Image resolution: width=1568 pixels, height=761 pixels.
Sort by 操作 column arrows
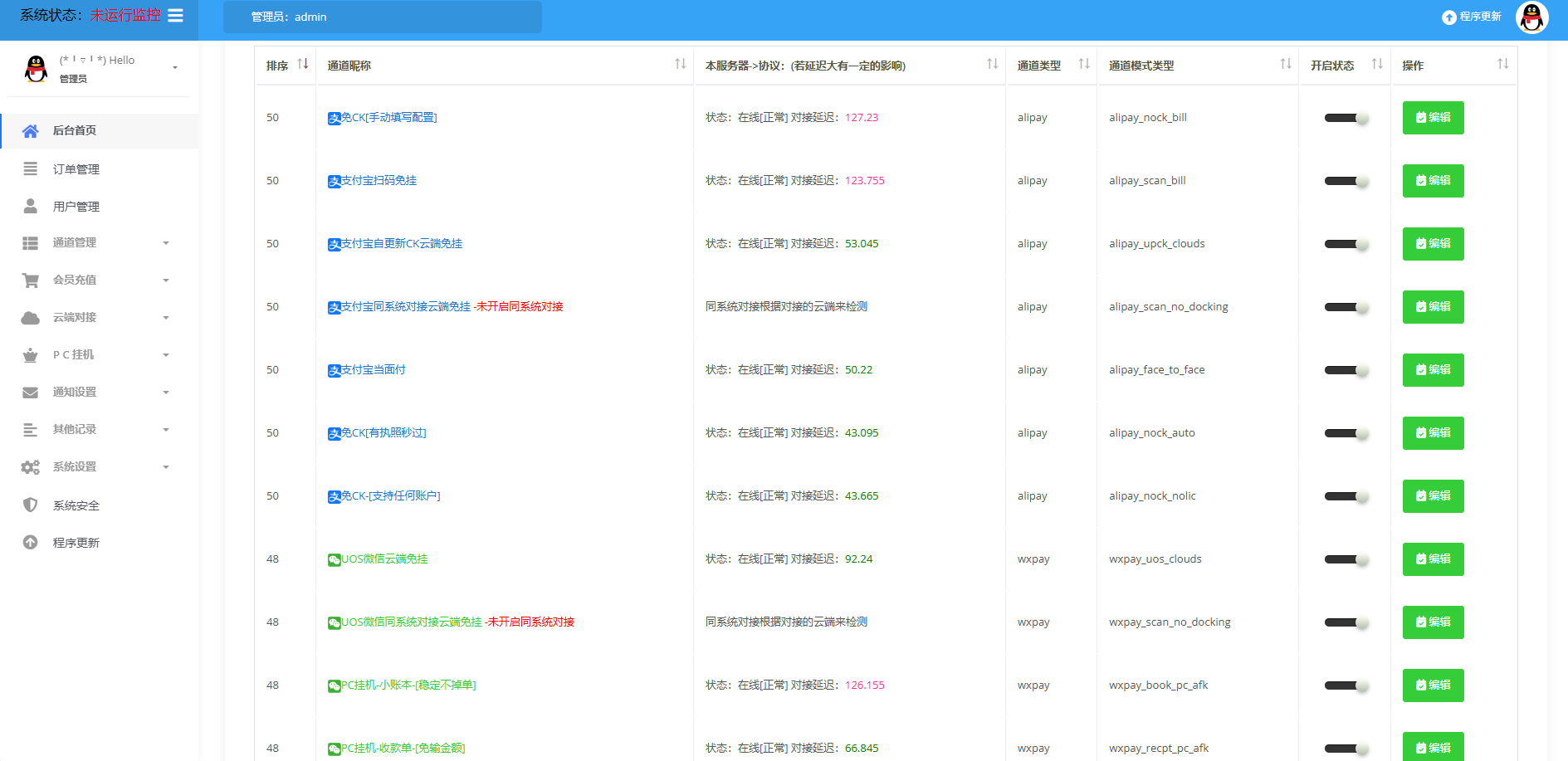[x=1503, y=64]
